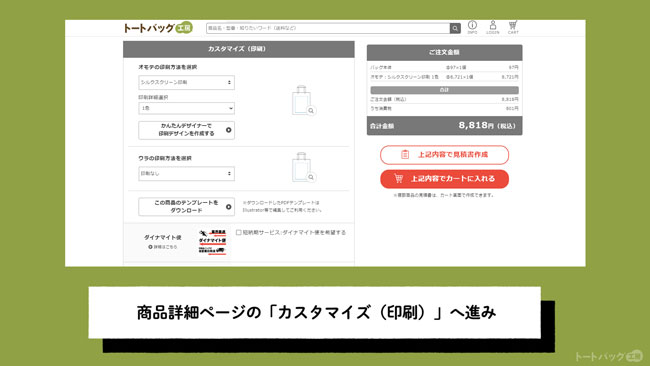Open the ウラ print method dropdown
The image size is (650, 366).
pyautogui.click(x=187, y=174)
